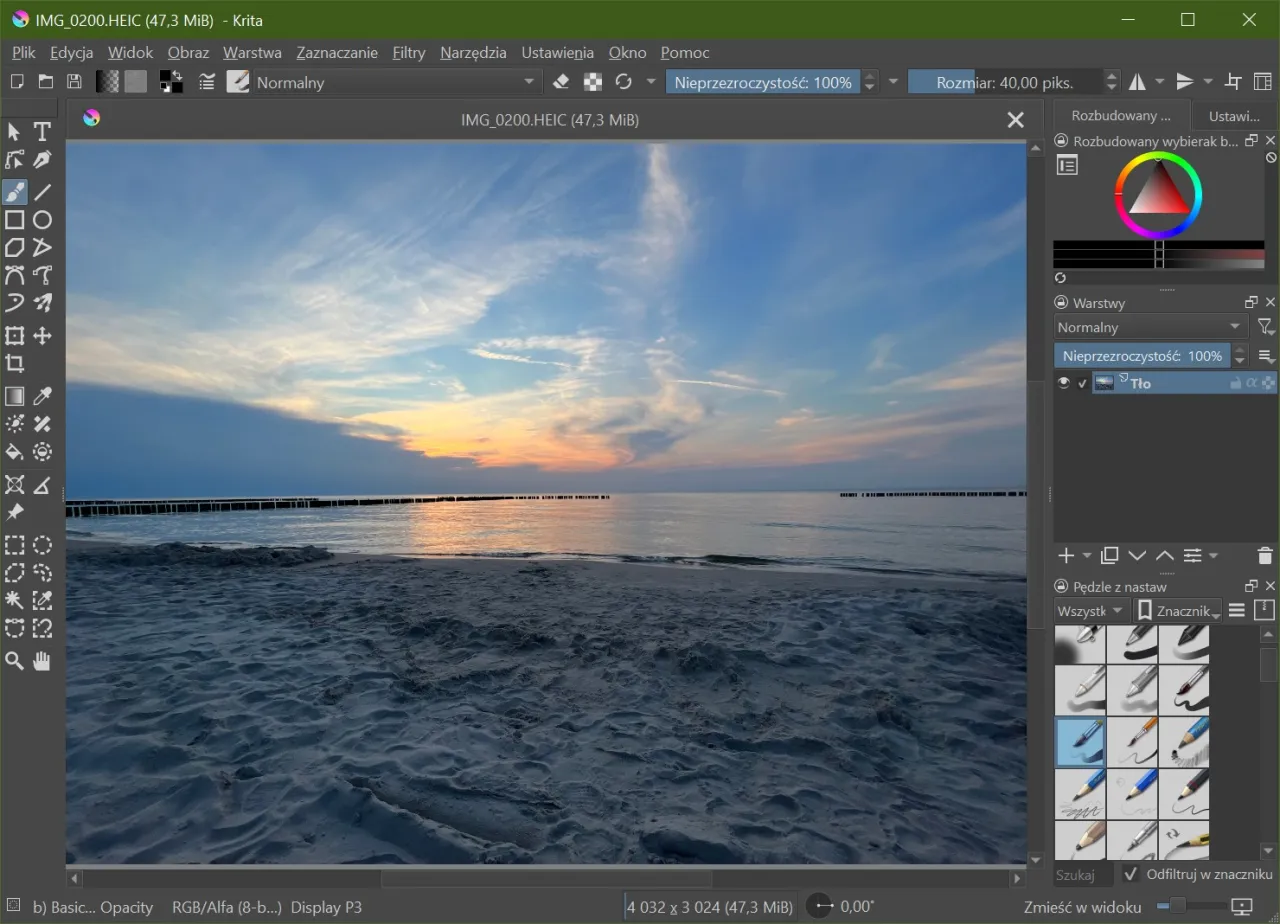The height and width of the screenshot is (924, 1280).
Task: Open the Filtry menu
Action: (408, 52)
